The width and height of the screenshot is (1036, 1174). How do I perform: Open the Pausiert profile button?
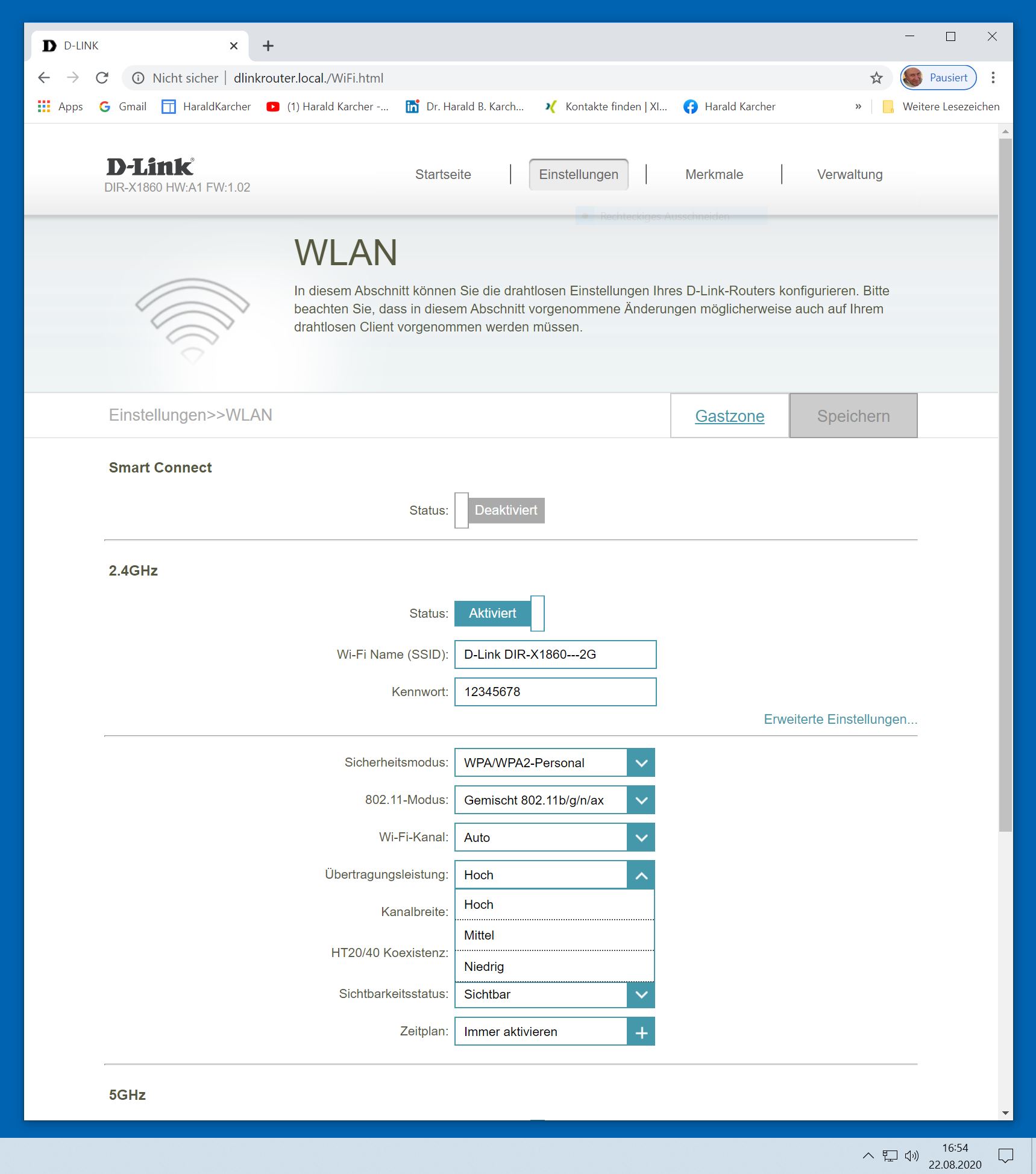938,78
